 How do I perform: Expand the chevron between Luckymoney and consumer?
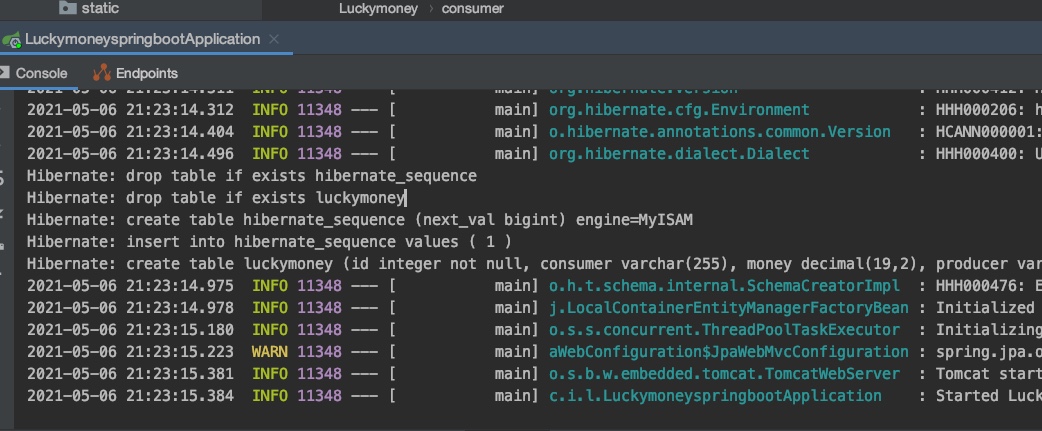tap(431, 8)
